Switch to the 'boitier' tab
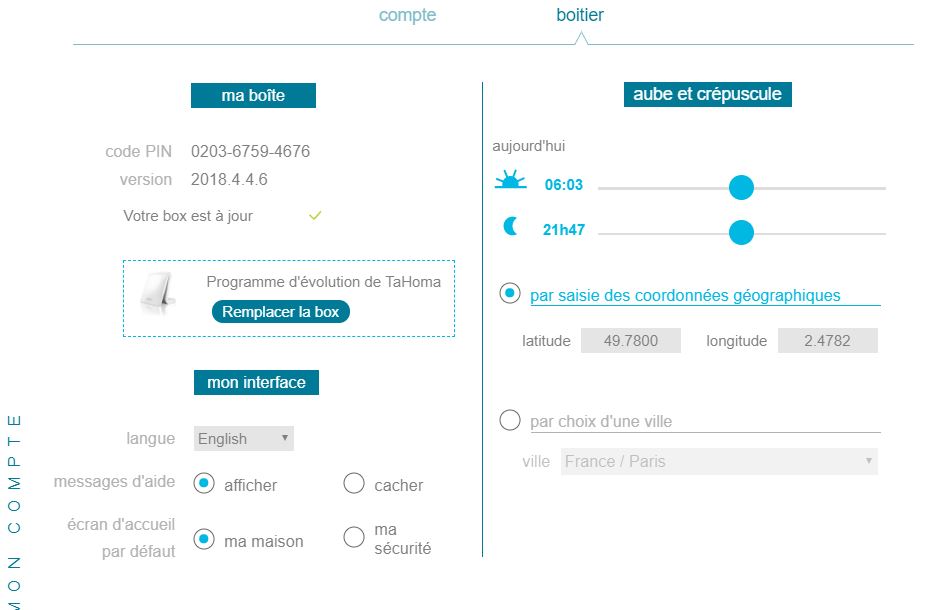Screen dimensions: 925x610 pos(580,15)
